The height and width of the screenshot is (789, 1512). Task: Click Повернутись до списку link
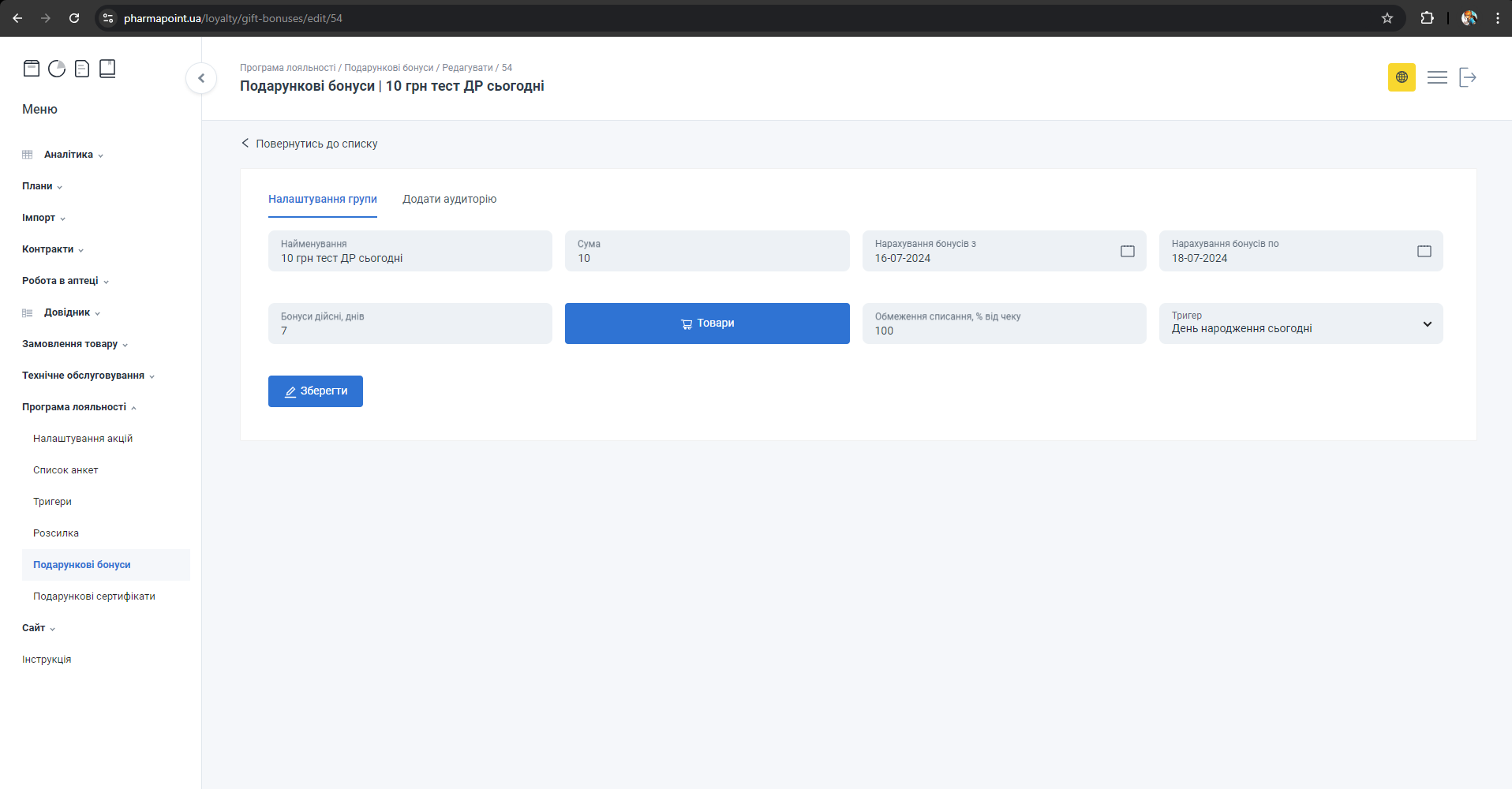click(x=309, y=144)
